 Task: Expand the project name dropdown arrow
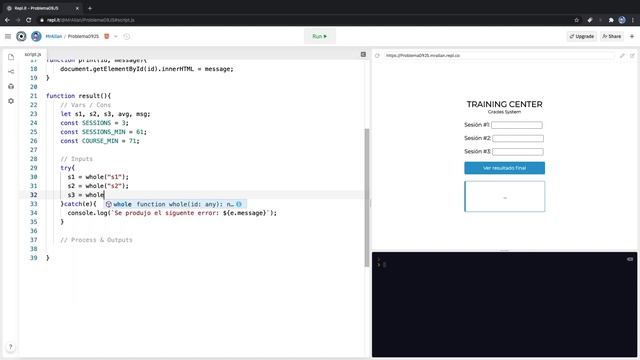pyautogui.click(x=116, y=36)
